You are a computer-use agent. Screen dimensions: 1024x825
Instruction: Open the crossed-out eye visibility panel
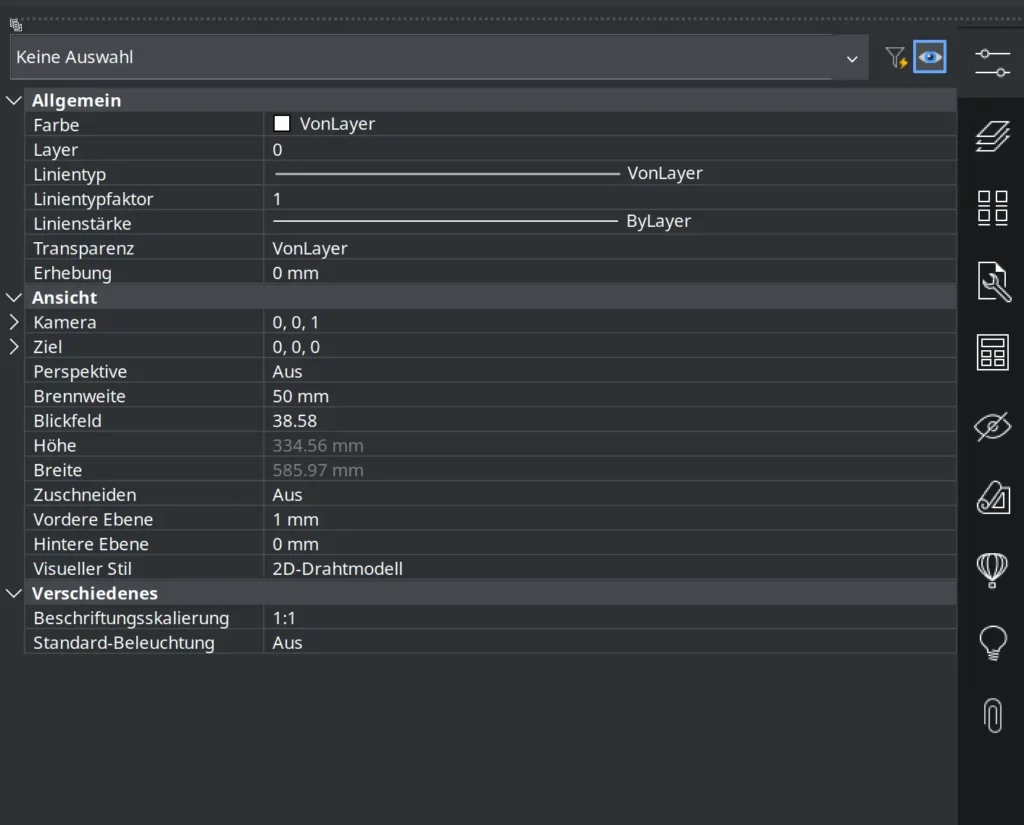(992, 427)
